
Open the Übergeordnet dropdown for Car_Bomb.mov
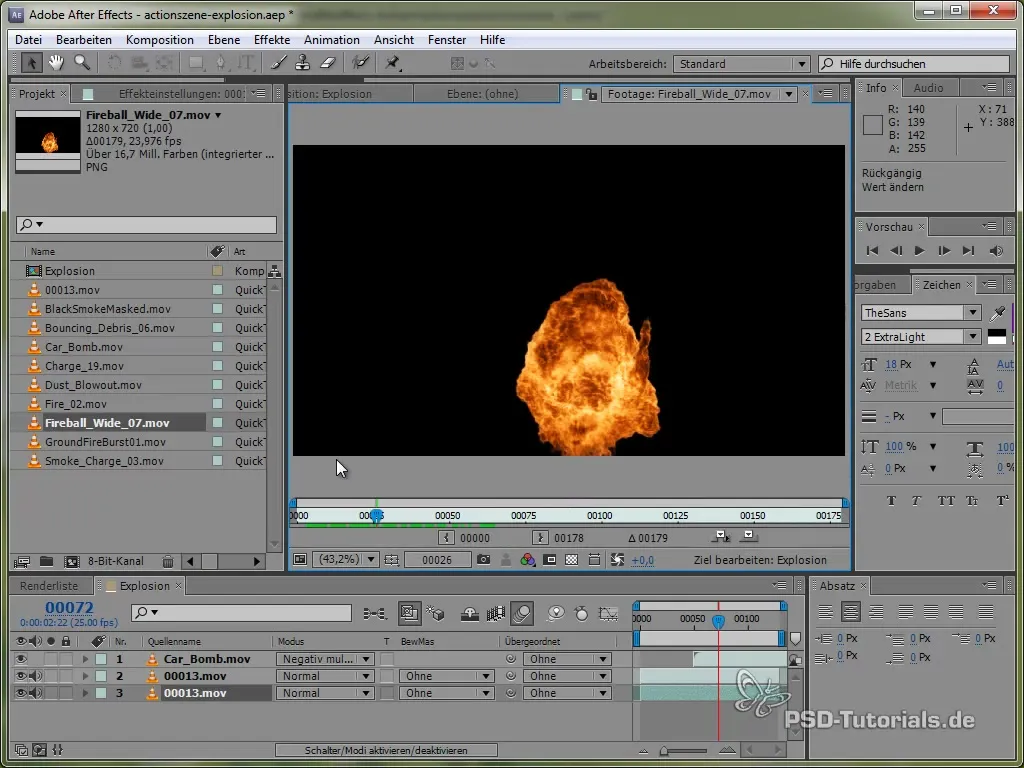pos(567,659)
